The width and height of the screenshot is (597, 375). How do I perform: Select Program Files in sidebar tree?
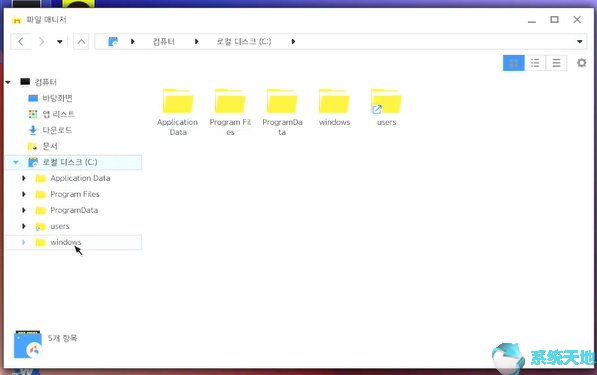pyautogui.click(x=75, y=194)
